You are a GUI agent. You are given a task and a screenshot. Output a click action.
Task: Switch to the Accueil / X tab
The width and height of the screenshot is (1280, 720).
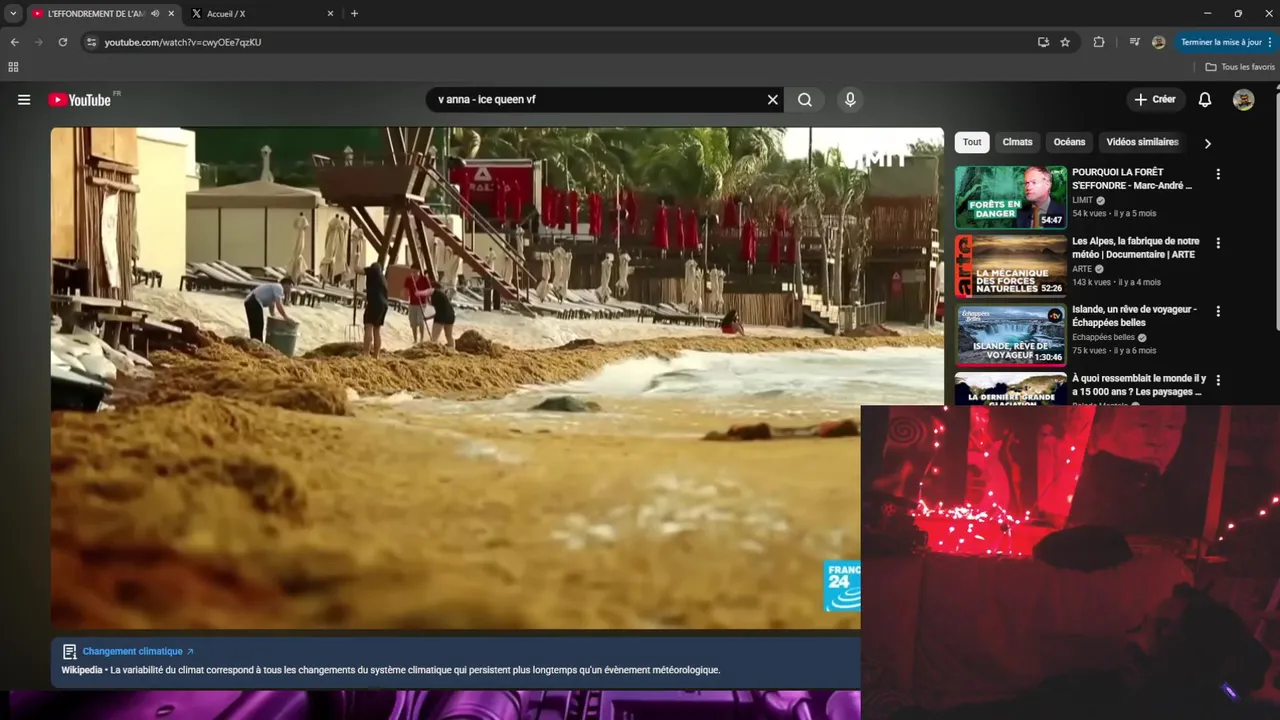tap(262, 14)
